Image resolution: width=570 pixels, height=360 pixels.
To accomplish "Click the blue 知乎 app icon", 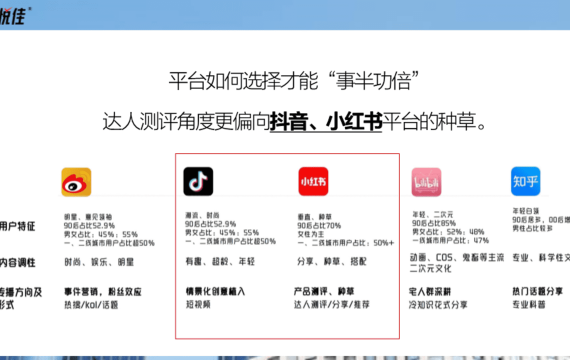I will [x=526, y=181].
